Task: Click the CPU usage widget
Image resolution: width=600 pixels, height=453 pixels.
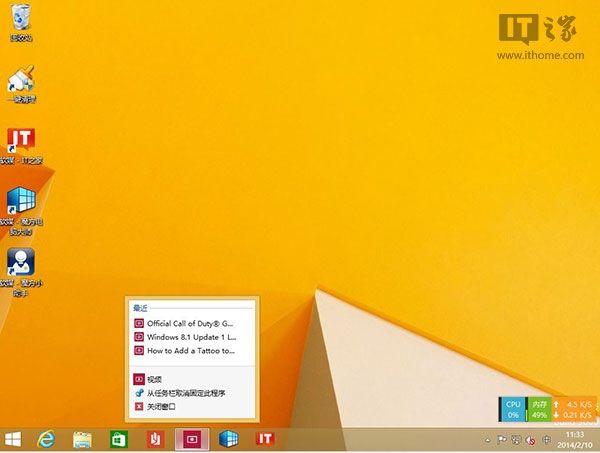Action: 513,409
